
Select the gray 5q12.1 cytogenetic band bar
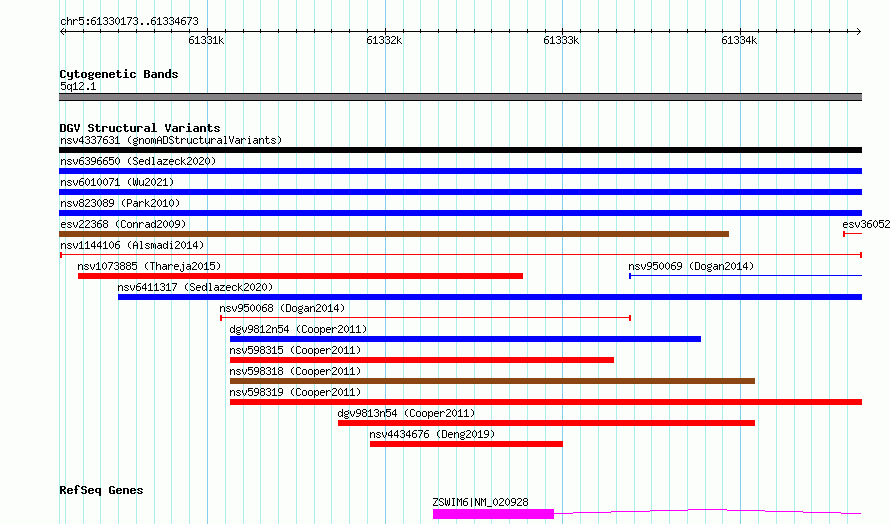pos(460,97)
